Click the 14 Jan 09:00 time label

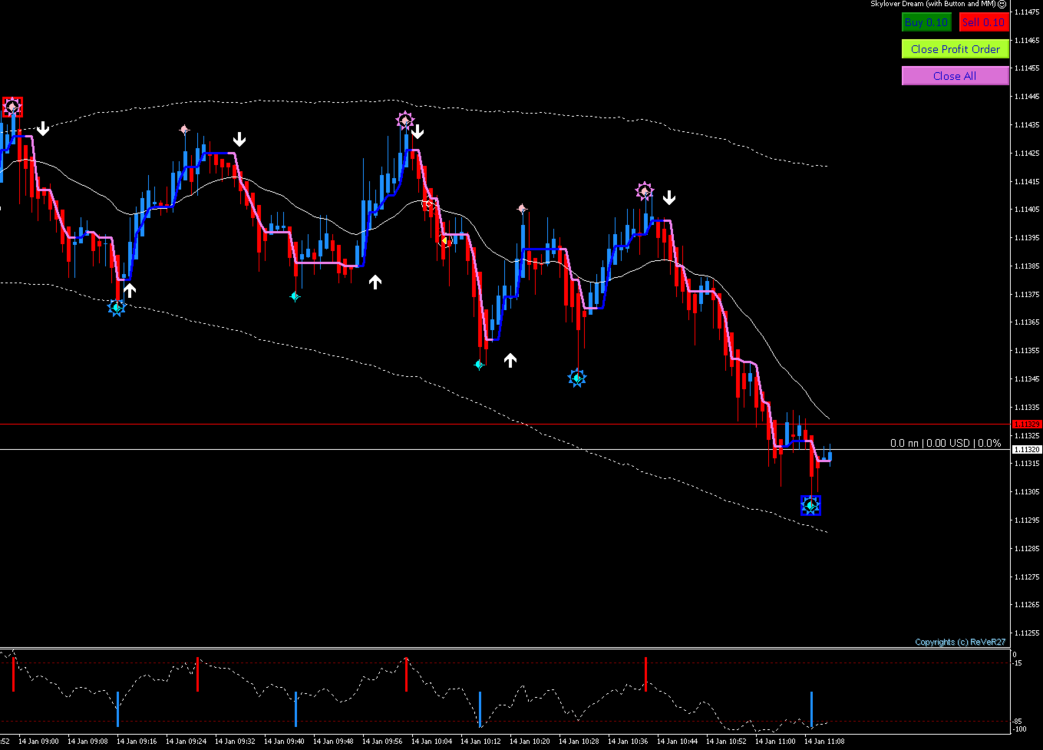39,741
